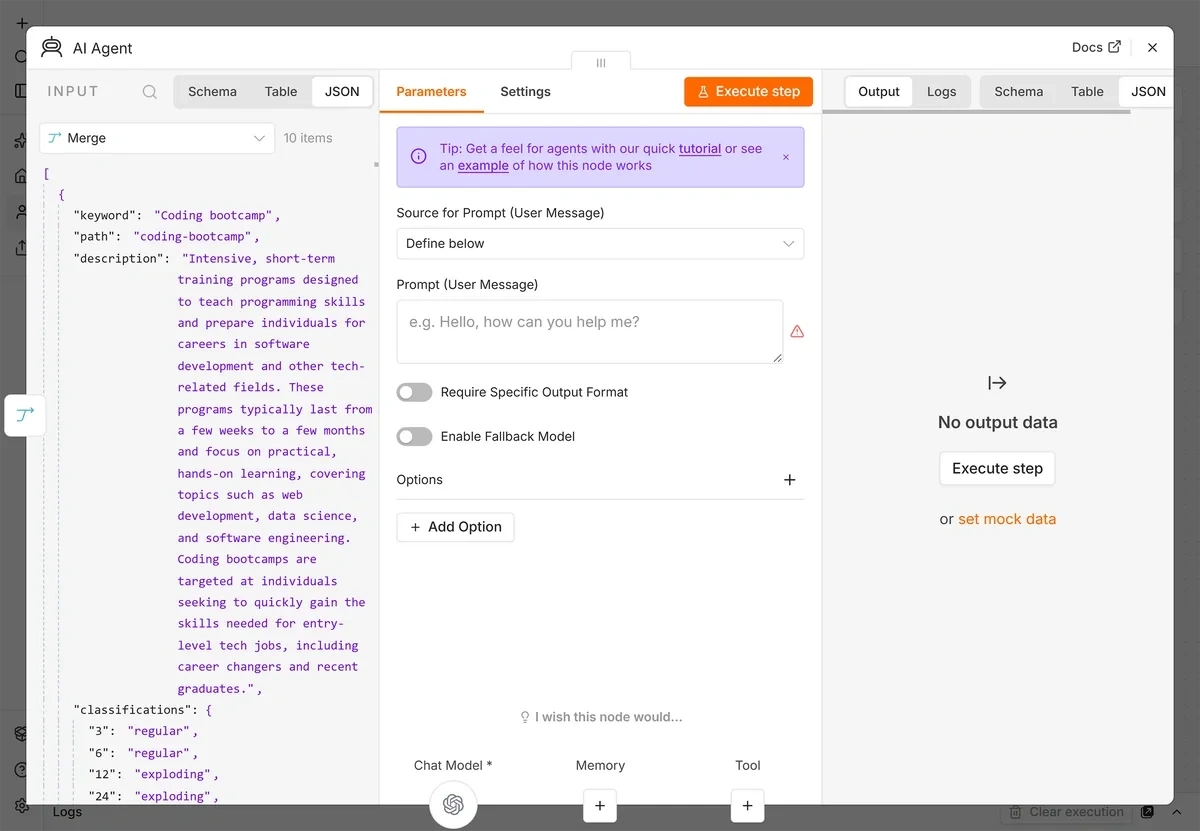Click the Add Option button
Viewport: 1200px width, 831px height.
[x=455, y=527]
